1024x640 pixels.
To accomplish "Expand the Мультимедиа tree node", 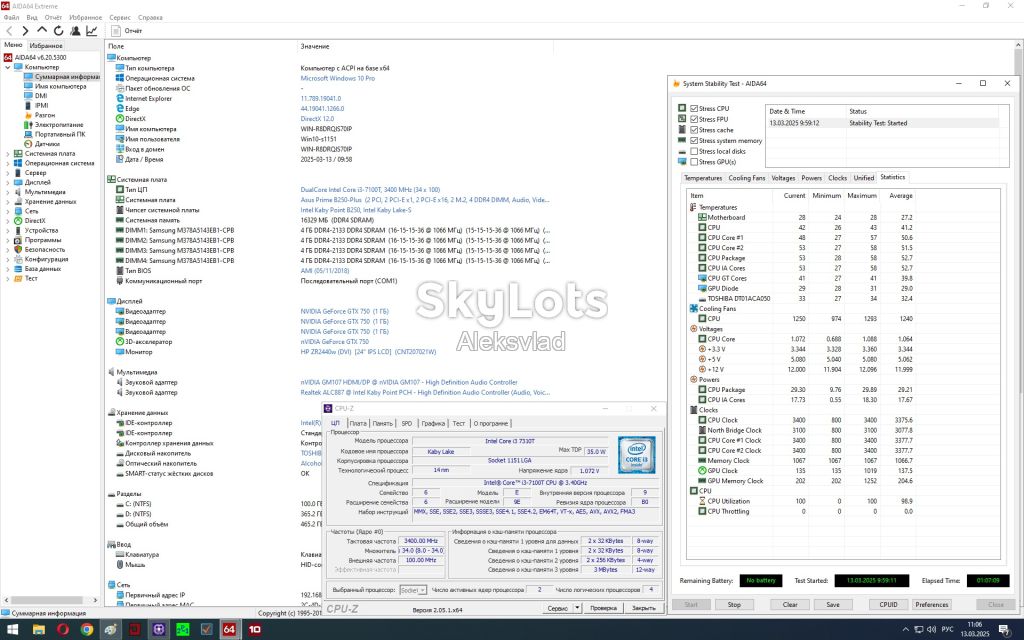I will pyautogui.click(x=8, y=192).
